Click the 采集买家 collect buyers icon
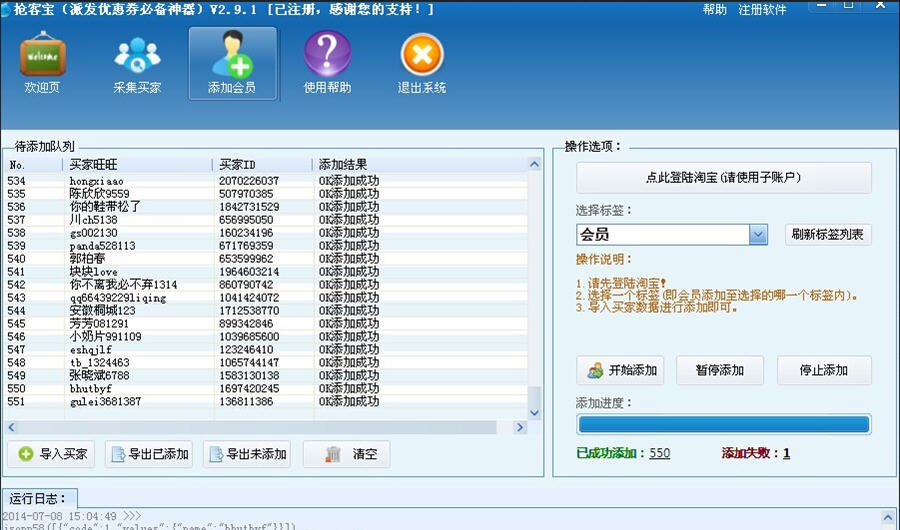900x530 pixels. pyautogui.click(x=137, y=62)
